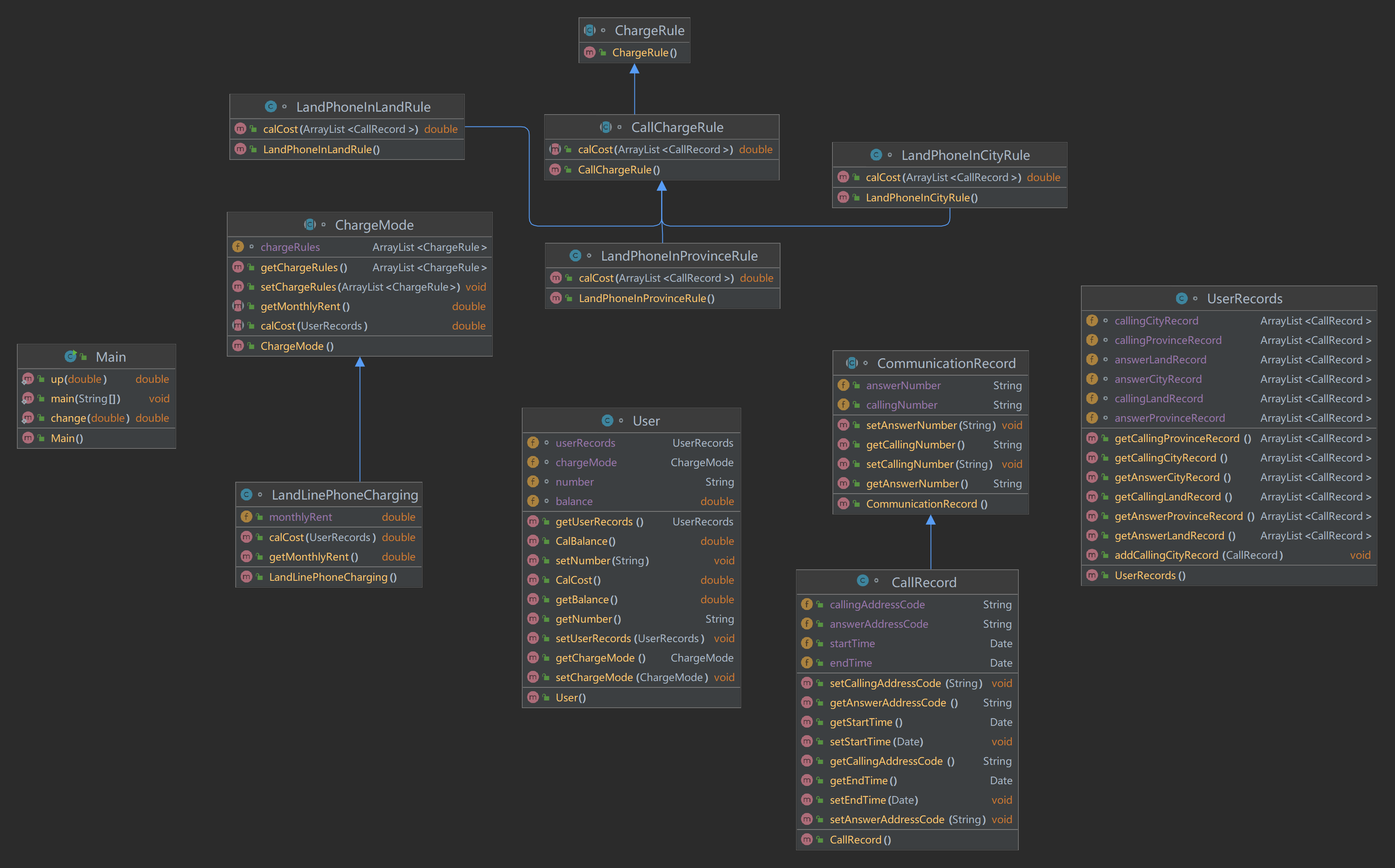Click the class icon beside UserRecords header
1395x868 pixels.
point(1181,299)
